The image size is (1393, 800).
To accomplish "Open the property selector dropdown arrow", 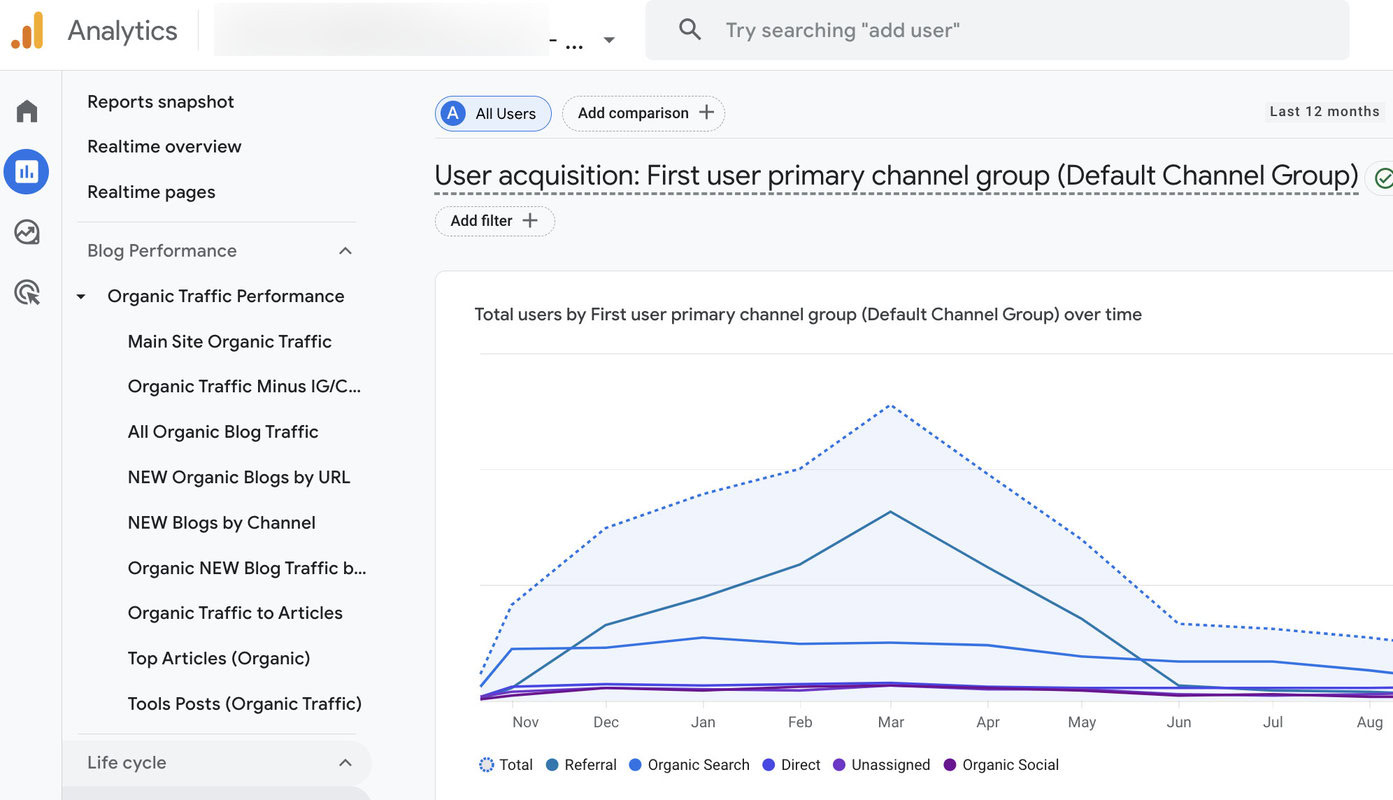I will [x=609, y=39].
